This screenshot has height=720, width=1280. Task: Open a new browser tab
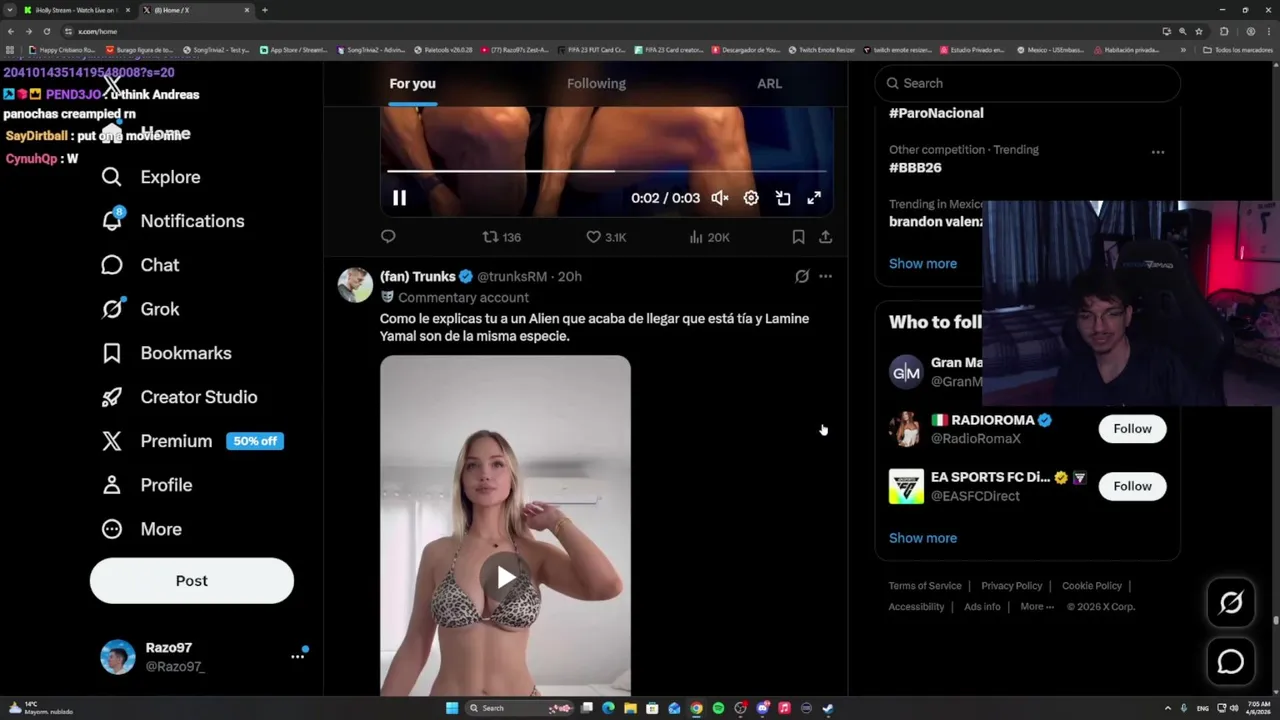point(265,10)
